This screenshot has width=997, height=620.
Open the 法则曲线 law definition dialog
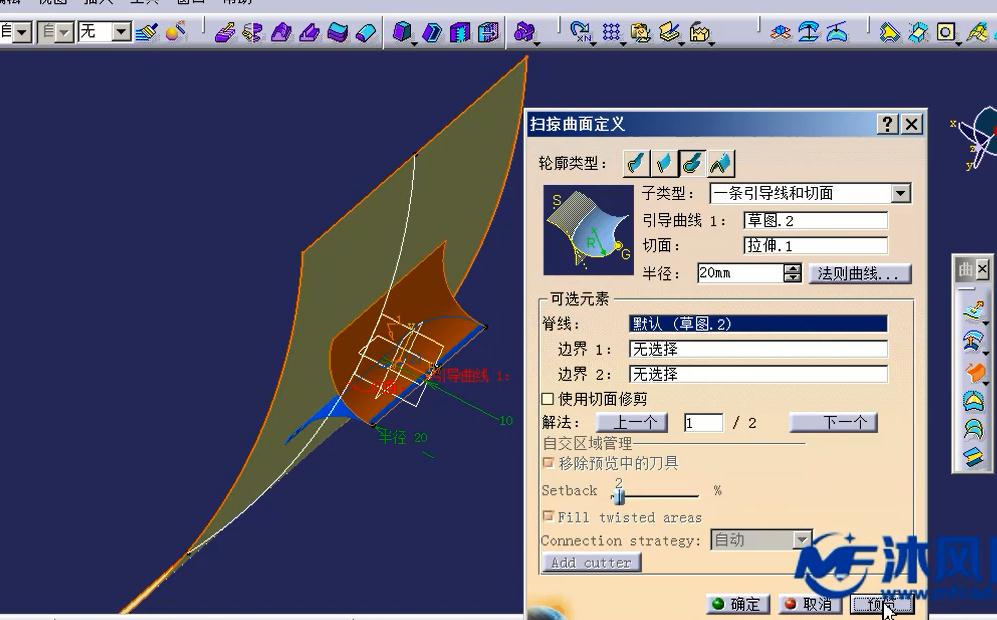[x=859, y=272]
